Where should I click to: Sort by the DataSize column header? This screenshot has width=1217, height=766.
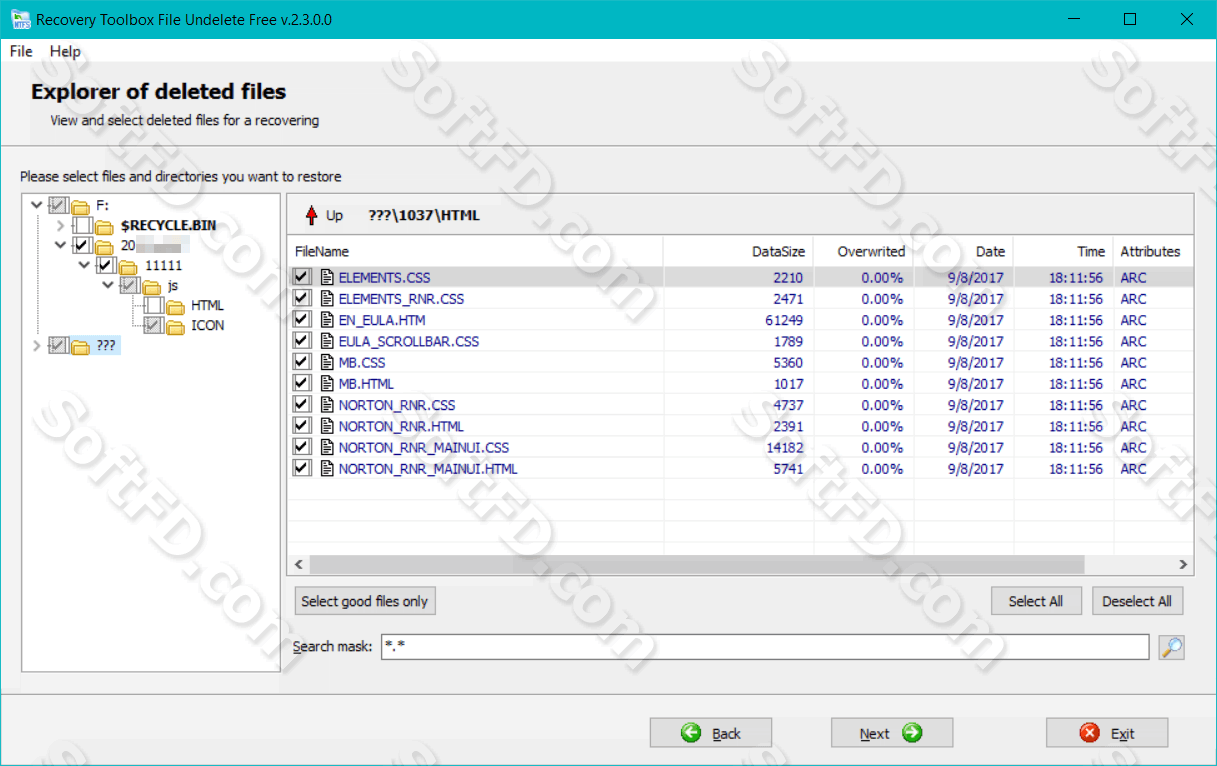(738, 251)
